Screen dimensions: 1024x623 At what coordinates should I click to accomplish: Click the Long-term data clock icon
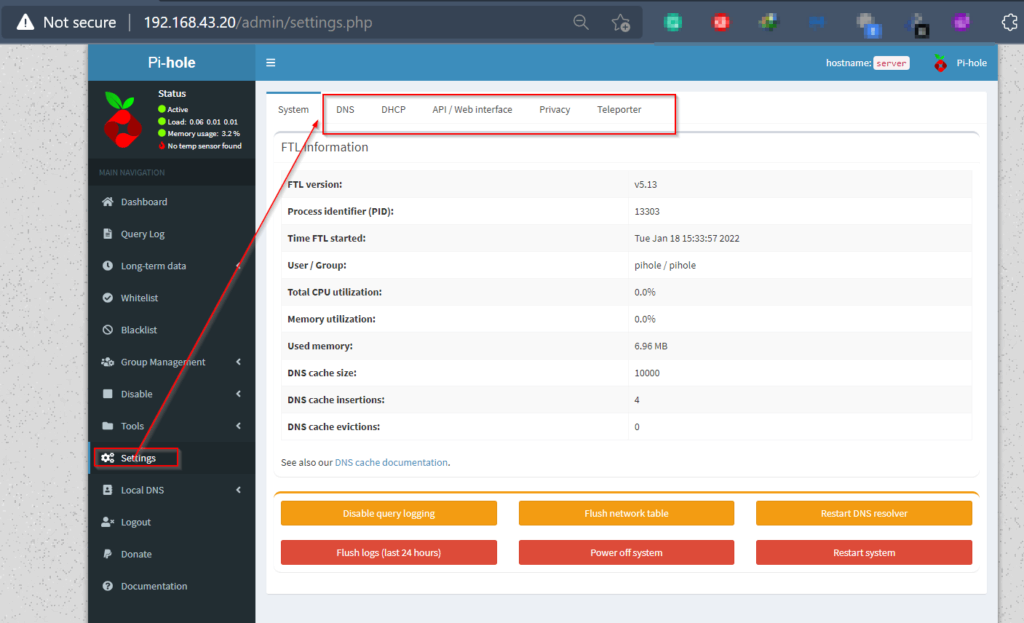[x=108, y=266]
